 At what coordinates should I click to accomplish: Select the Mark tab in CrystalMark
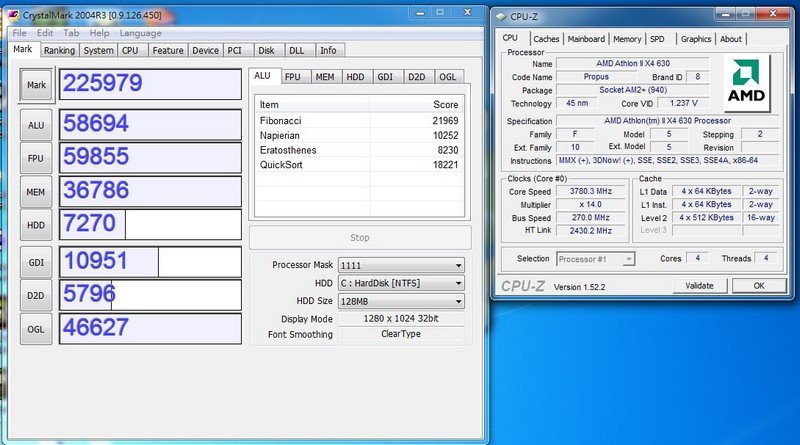pos(22,49)
